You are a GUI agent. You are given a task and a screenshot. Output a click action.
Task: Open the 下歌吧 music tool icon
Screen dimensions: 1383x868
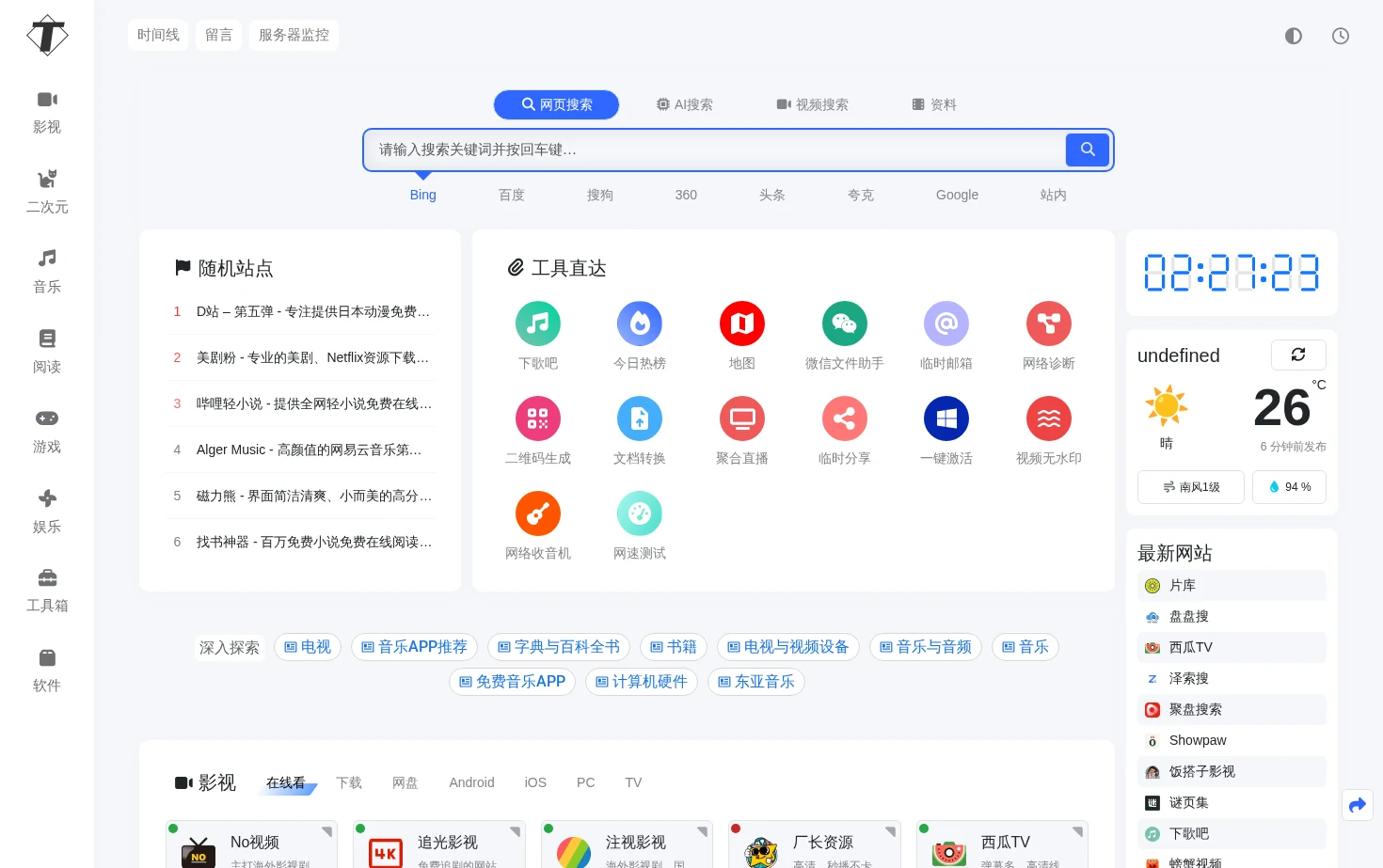(x=538, y=324)
